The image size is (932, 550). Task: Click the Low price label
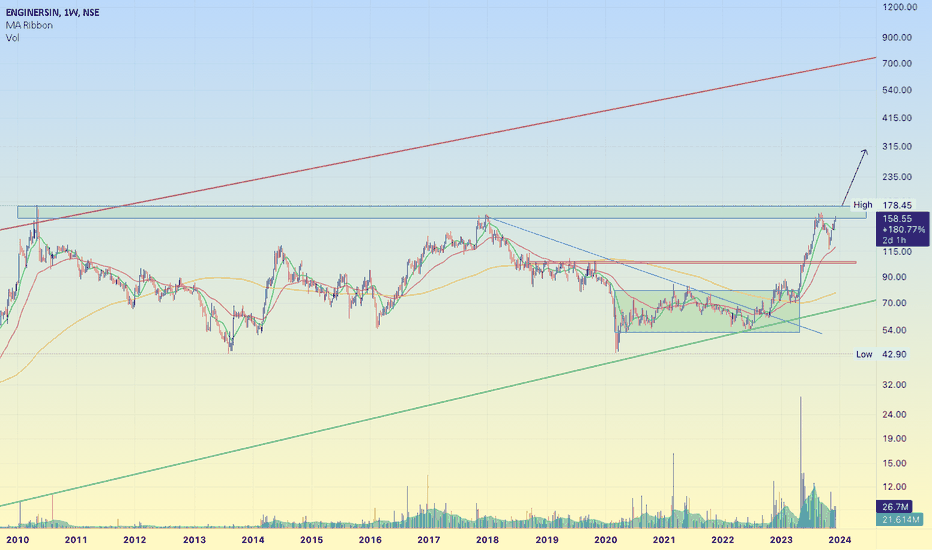[864, 354]
